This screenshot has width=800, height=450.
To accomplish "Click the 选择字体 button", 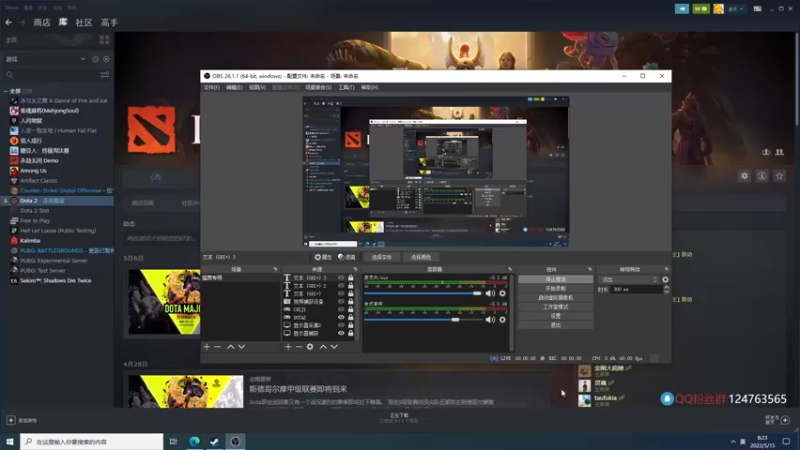I will (x=382, y=257).
